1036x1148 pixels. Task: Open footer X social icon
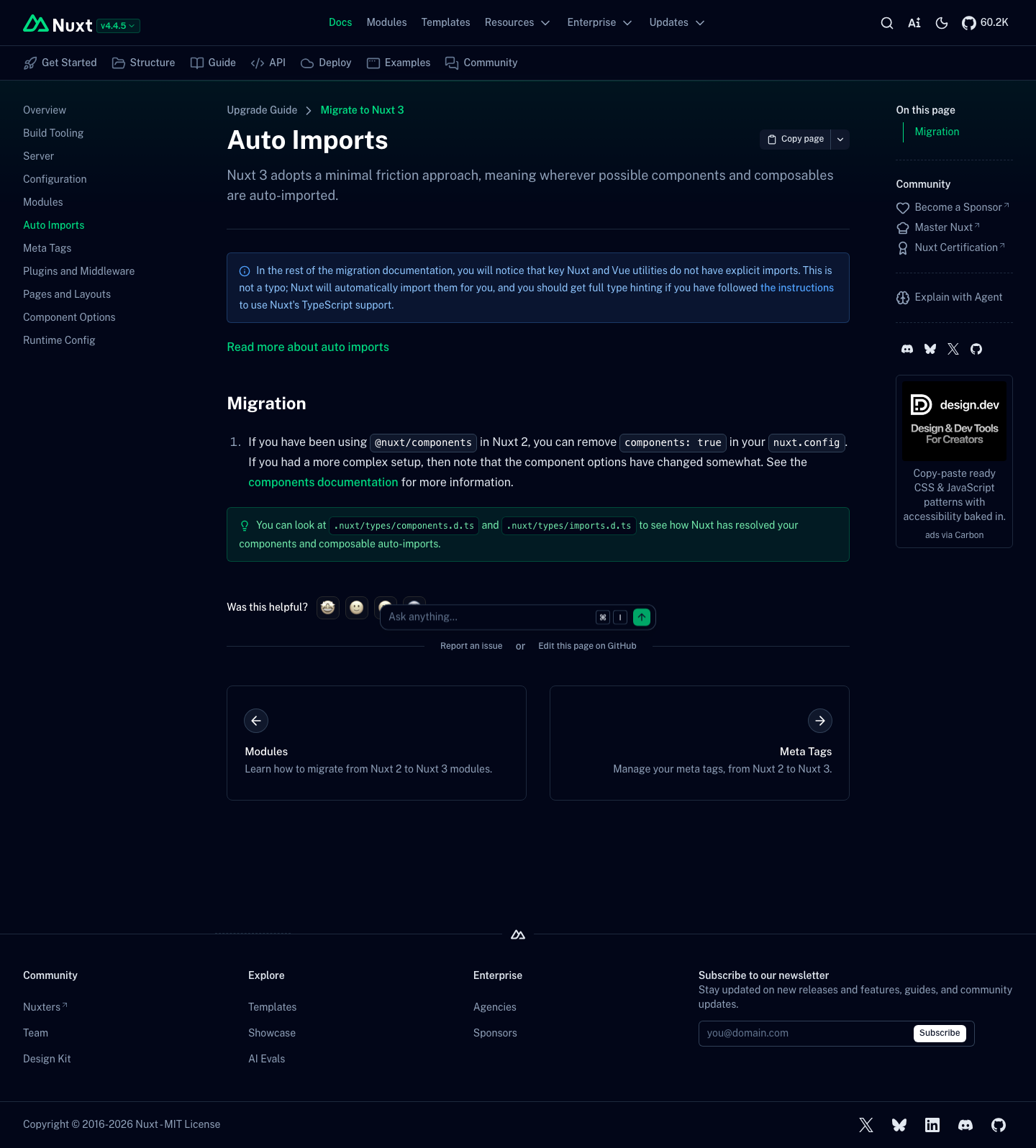pos(866,1125)
